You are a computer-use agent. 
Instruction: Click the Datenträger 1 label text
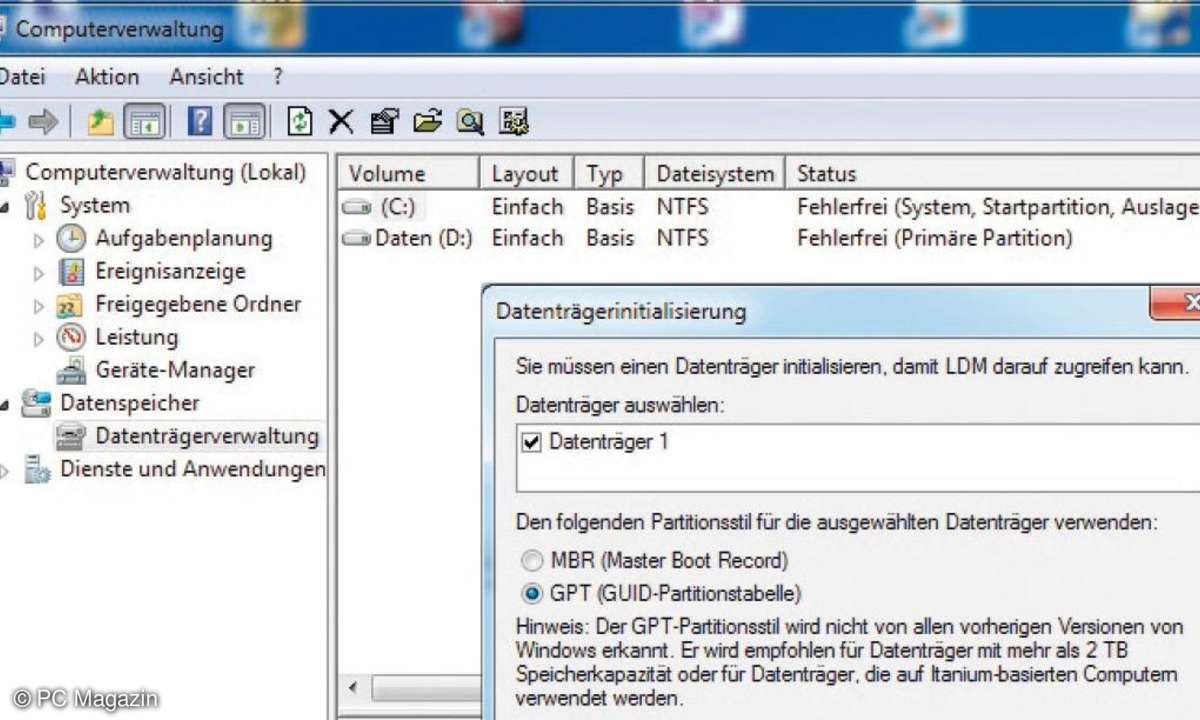(609, 442)
